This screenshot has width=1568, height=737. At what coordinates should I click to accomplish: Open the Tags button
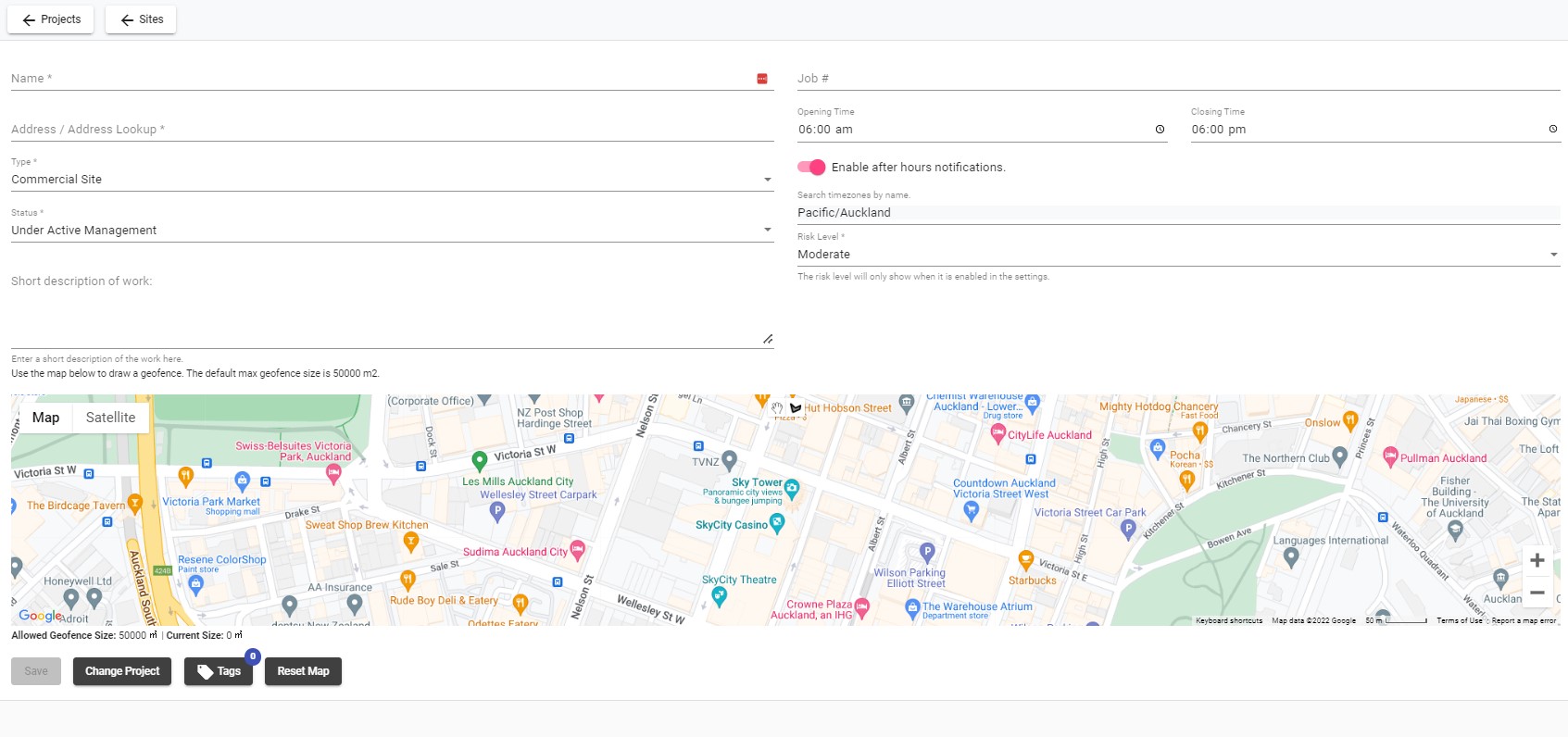[219, 671]
